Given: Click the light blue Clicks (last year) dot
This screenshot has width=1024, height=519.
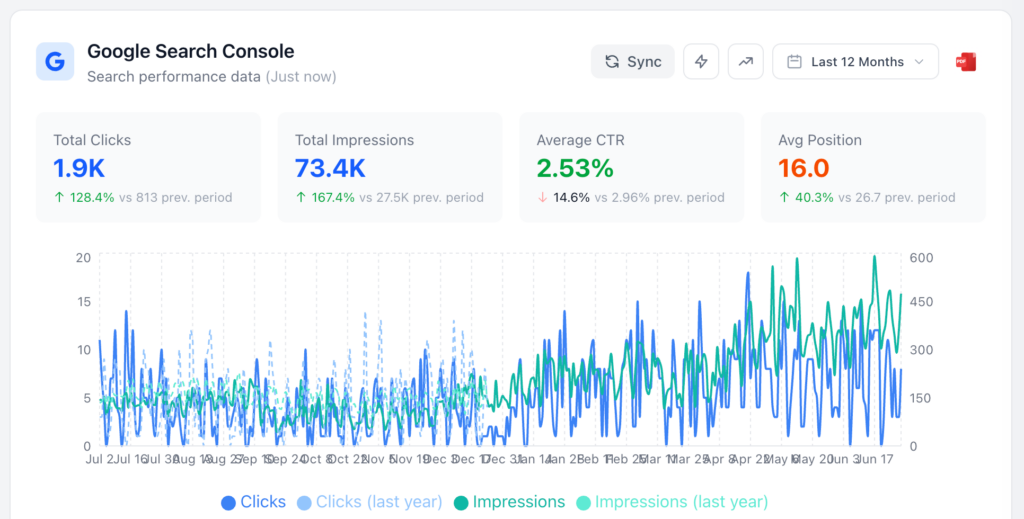Looking at the screenshot, I should [x=304, y=503].
